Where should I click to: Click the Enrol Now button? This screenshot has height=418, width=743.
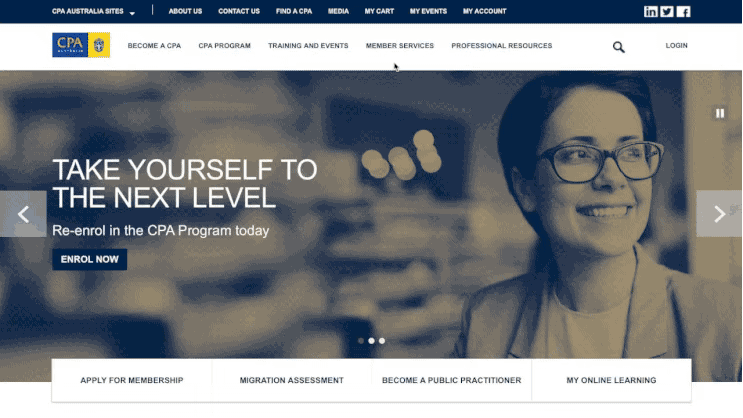click(90, 259)
